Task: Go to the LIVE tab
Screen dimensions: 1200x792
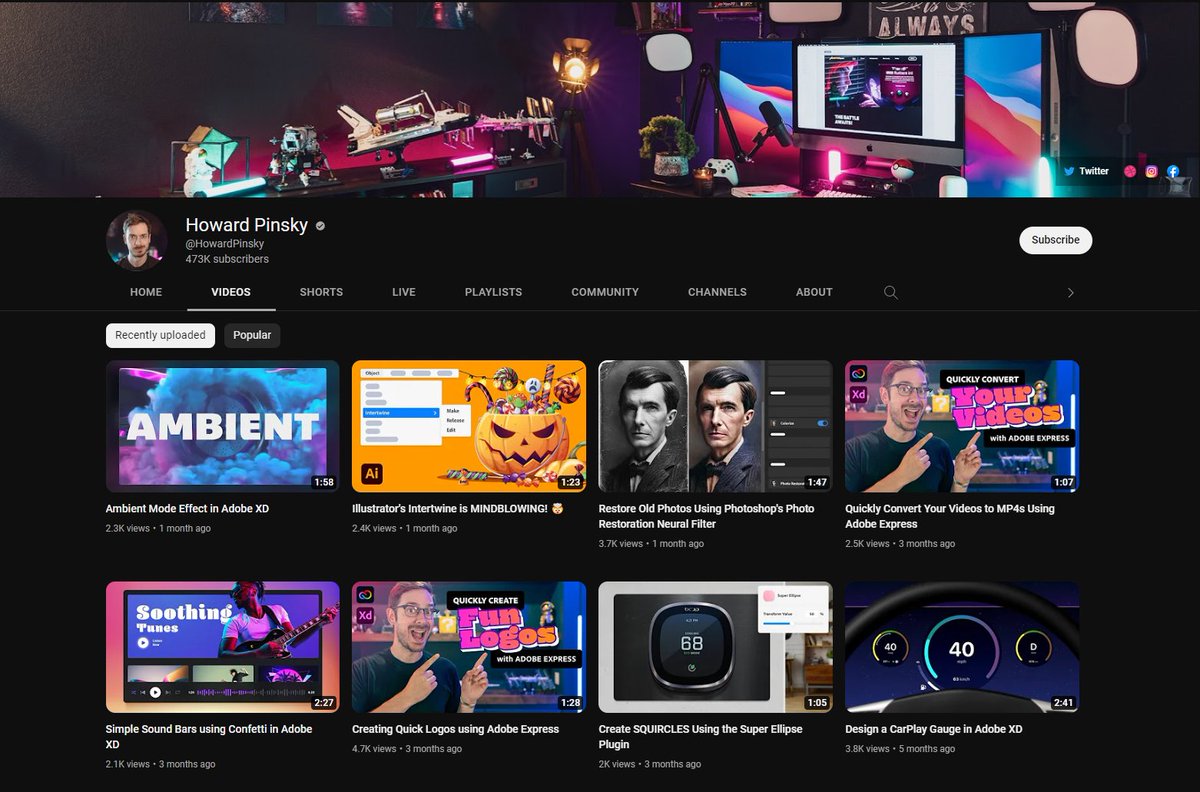Action: [404, 292]
